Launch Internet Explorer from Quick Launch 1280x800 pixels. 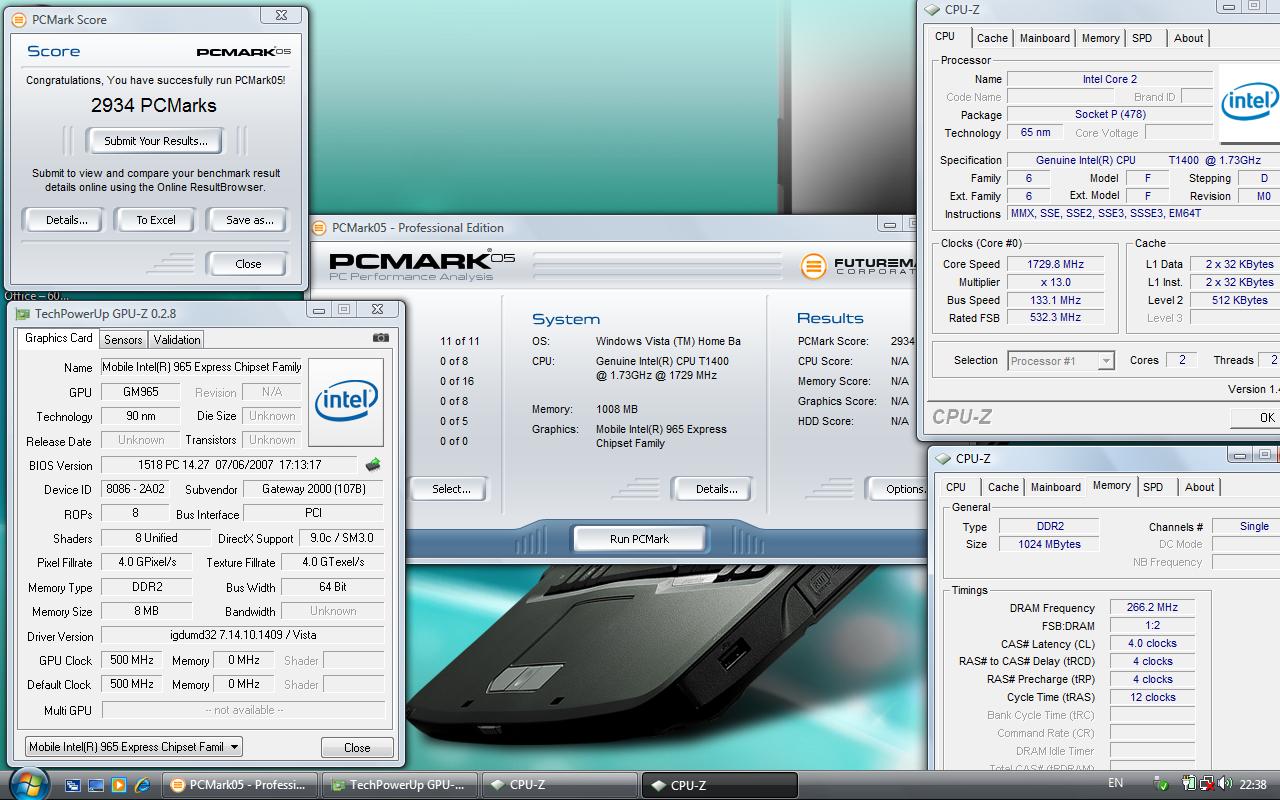tap(142, 785)
